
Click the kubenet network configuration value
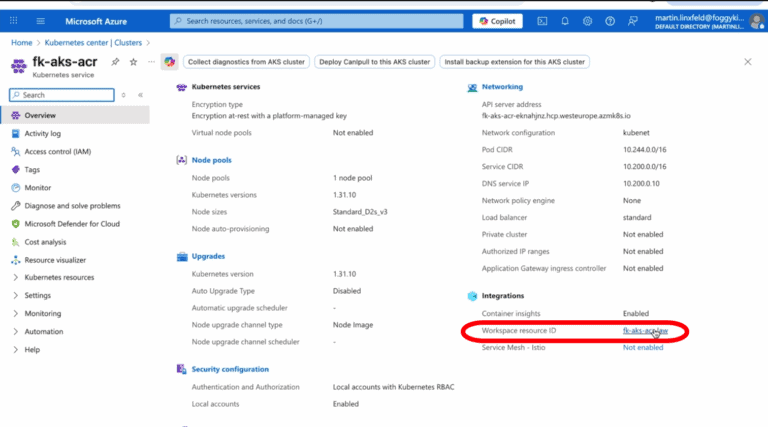pos(636,133)
